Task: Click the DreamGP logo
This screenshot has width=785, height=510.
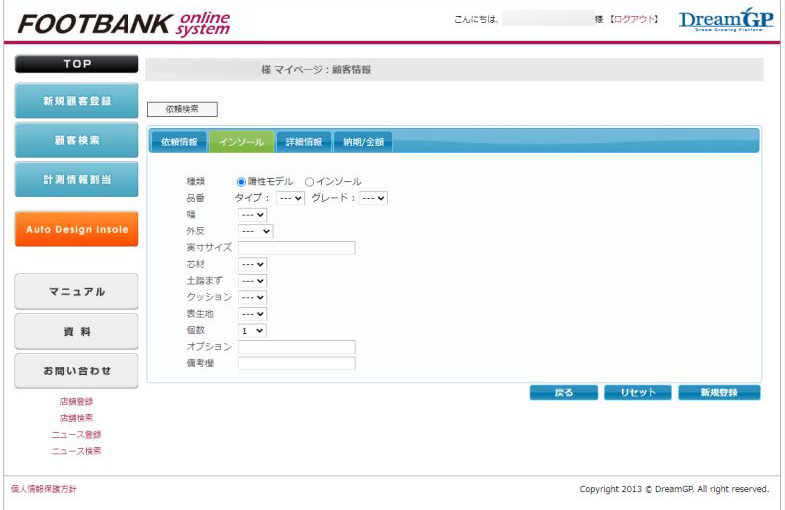Action: (726, 20)
